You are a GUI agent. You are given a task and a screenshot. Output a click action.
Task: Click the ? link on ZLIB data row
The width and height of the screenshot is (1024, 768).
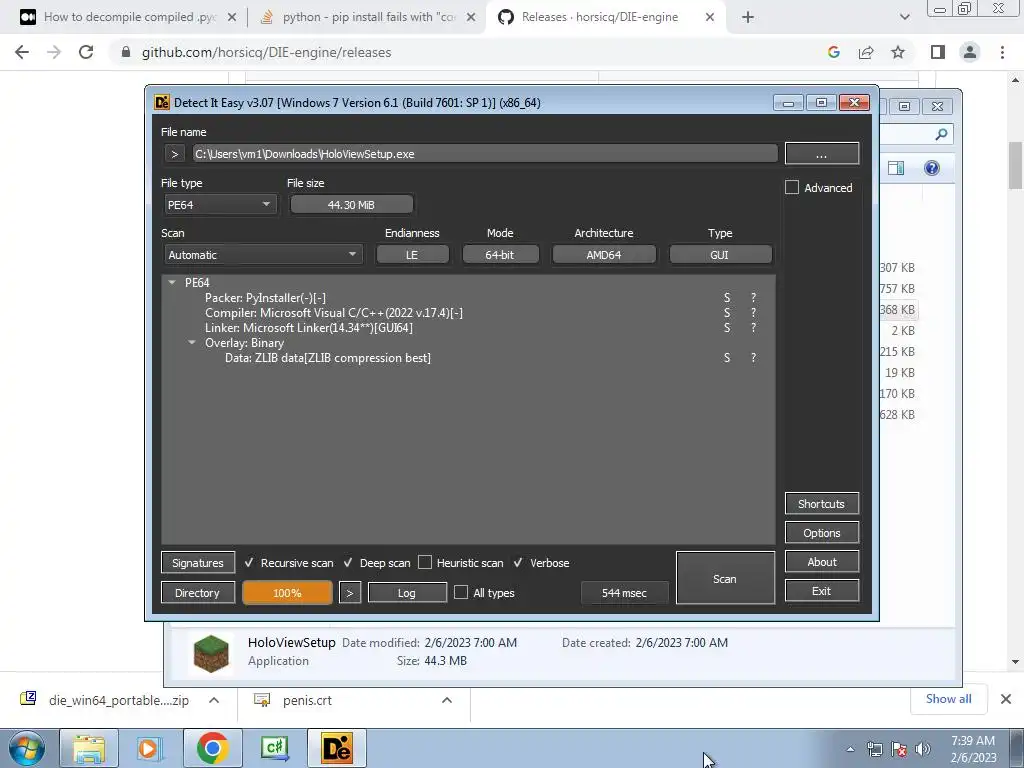(x=753, y=358)
